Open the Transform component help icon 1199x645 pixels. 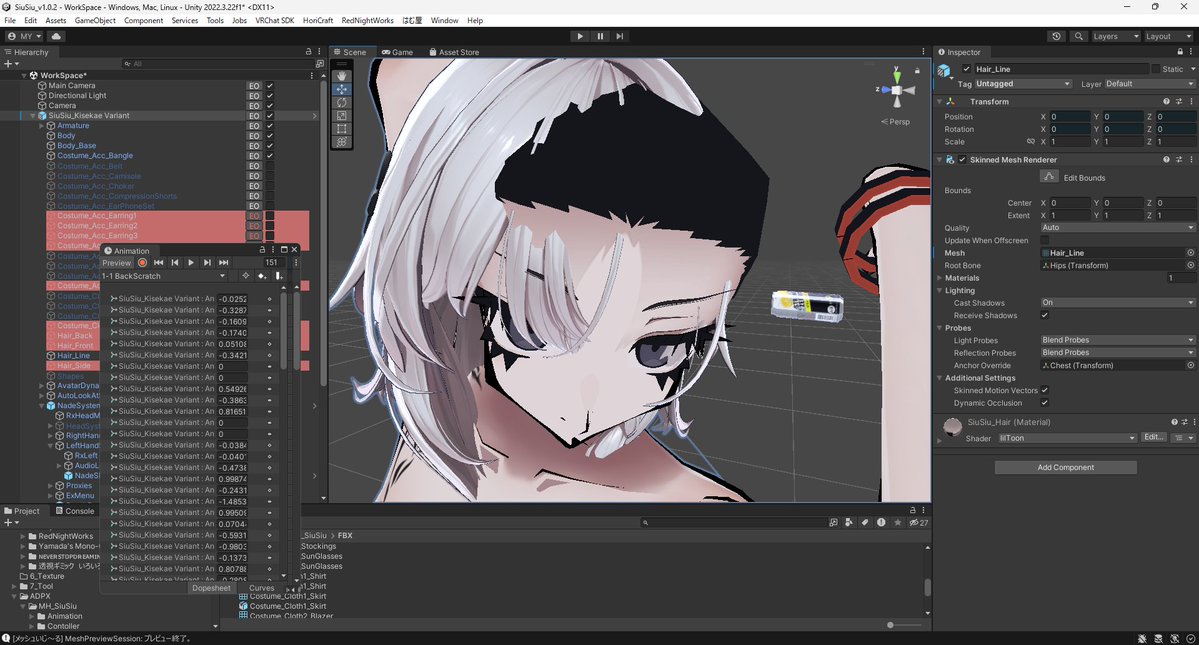[x=1166, y=101]
